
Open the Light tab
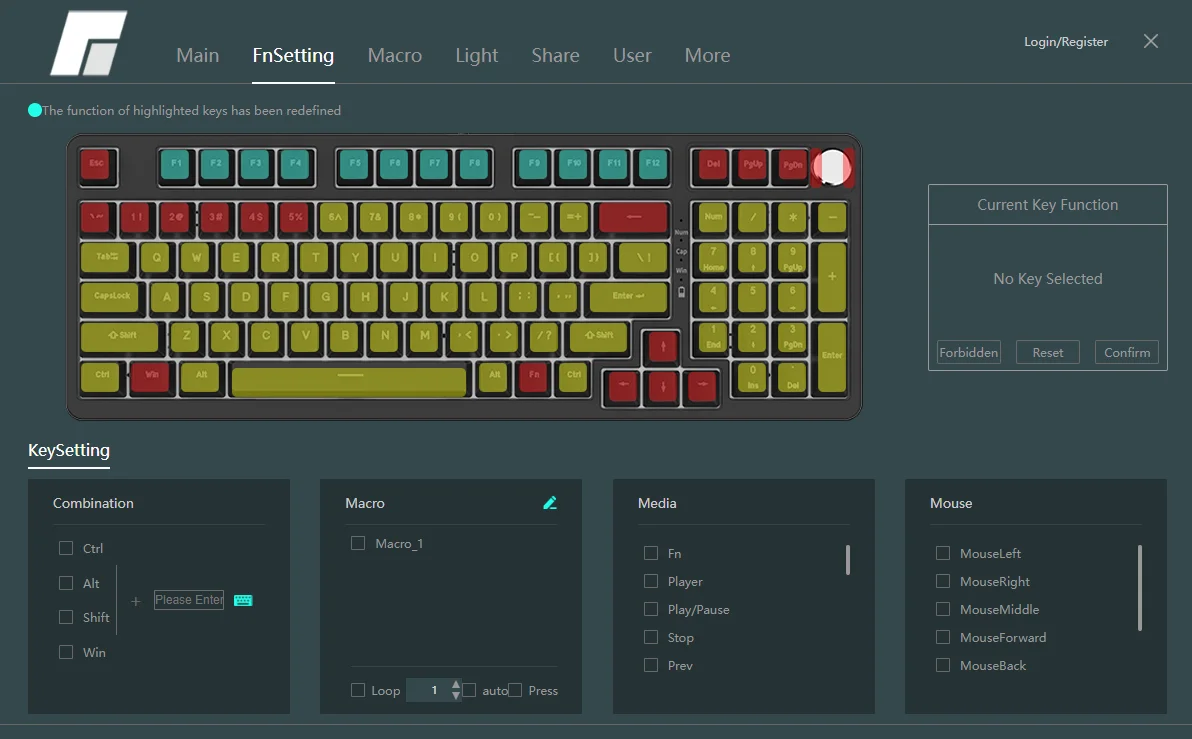476,56
